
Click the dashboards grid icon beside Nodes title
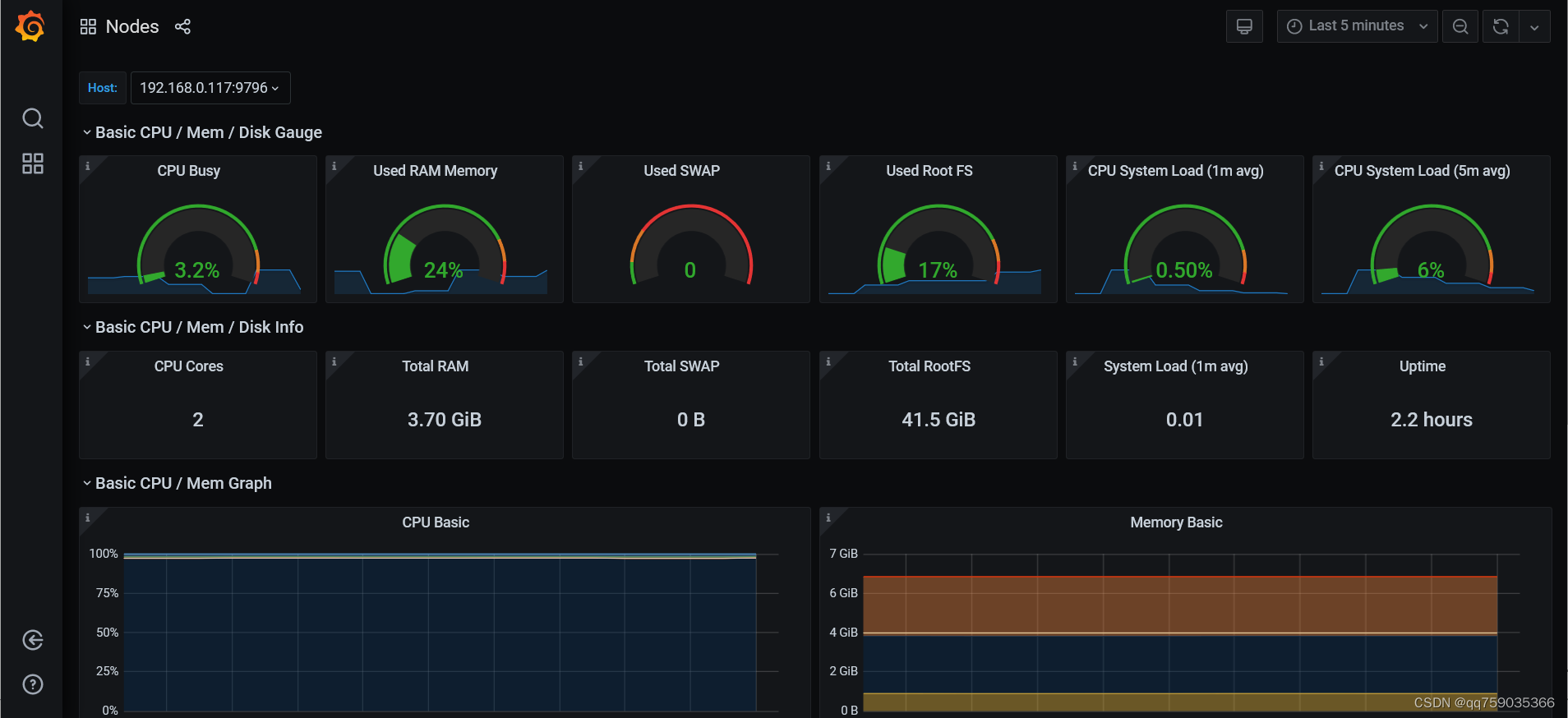tap(88, 26)
